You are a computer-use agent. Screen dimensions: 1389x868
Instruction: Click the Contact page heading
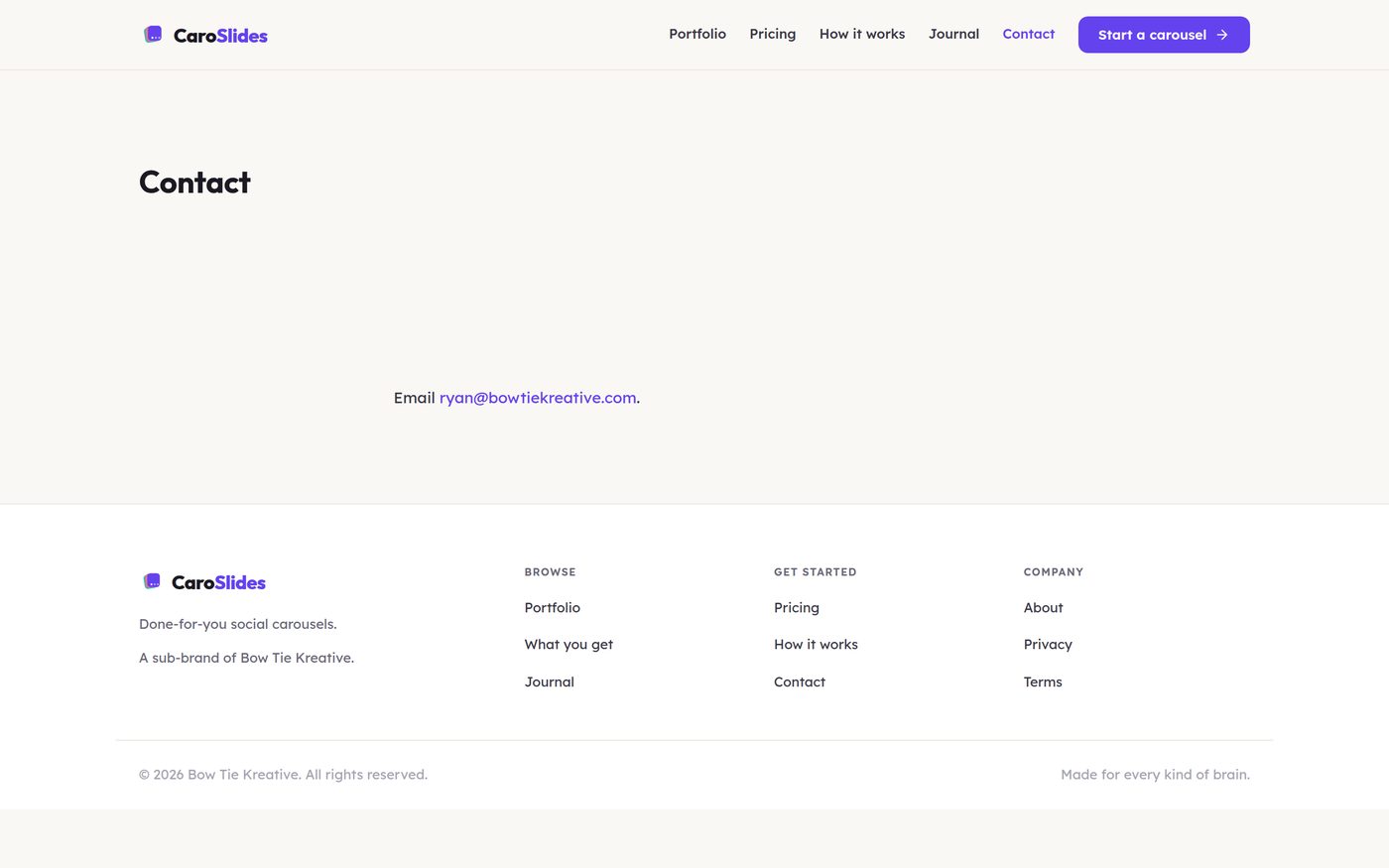tap(194, 183)
